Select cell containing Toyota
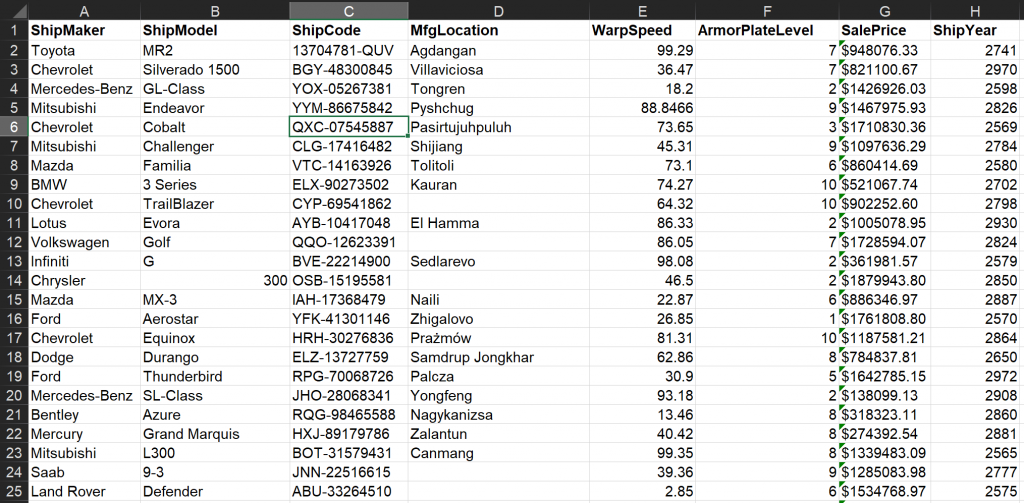The height and width of the screenshot is (503, 1024). (84, 50)
